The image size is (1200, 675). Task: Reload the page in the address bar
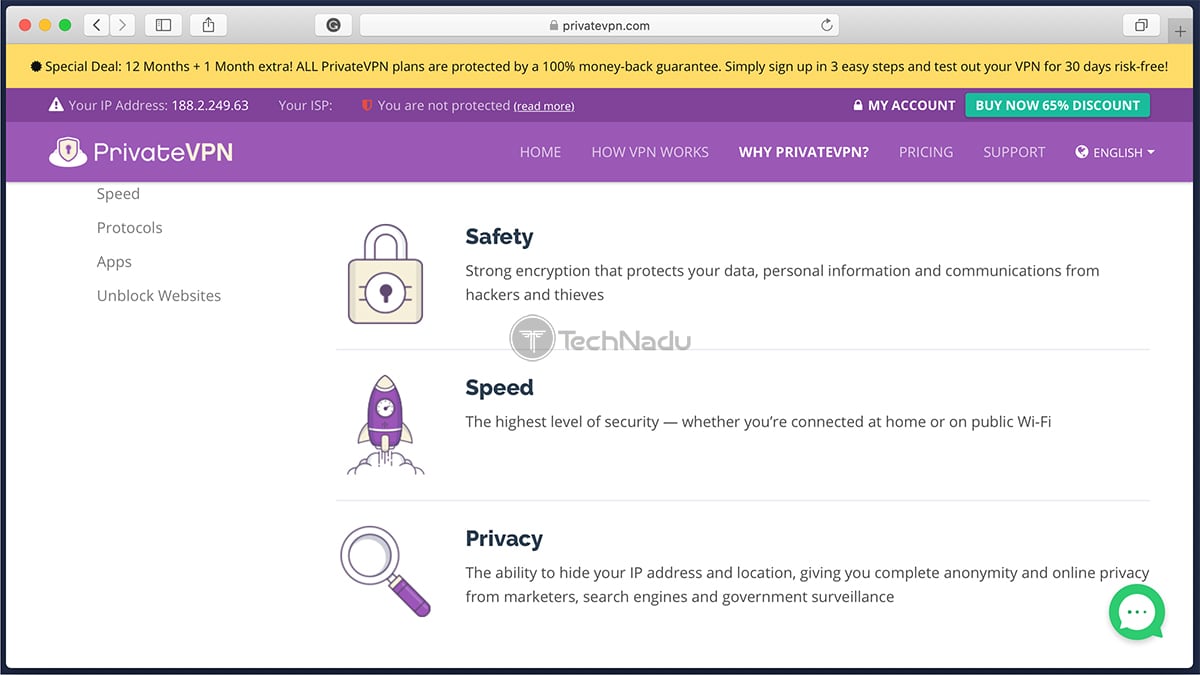click(827, 25)
